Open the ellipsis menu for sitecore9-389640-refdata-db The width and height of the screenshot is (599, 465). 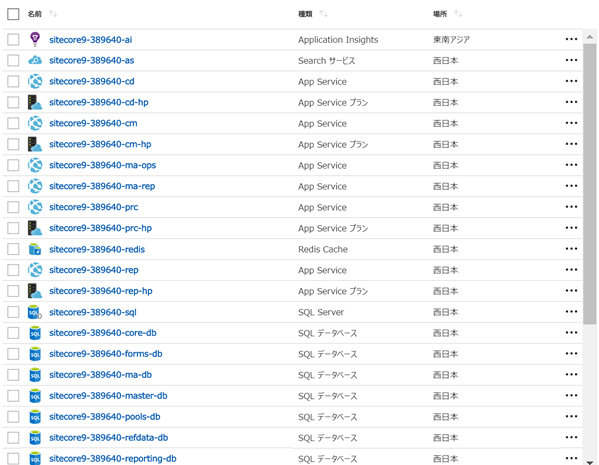(571, 437)
